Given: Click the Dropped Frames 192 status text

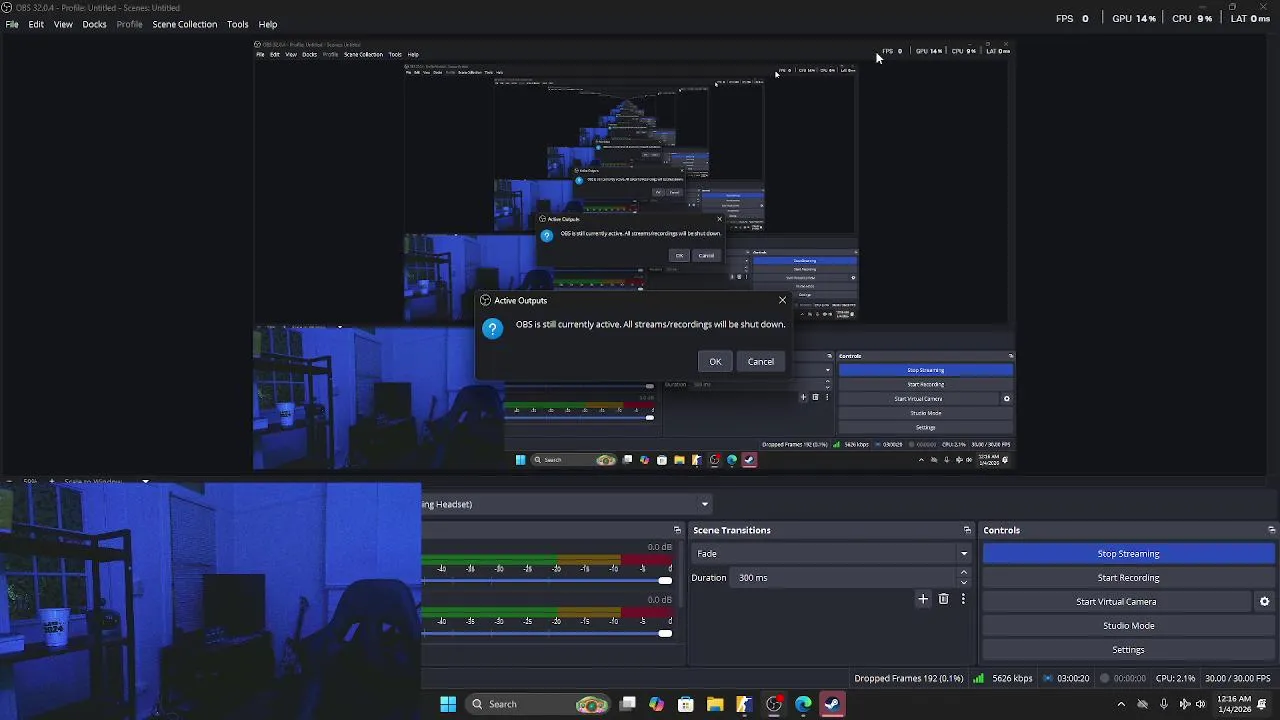Looking at the screenshot, I should pyautogui.click(x=909, y=678).
